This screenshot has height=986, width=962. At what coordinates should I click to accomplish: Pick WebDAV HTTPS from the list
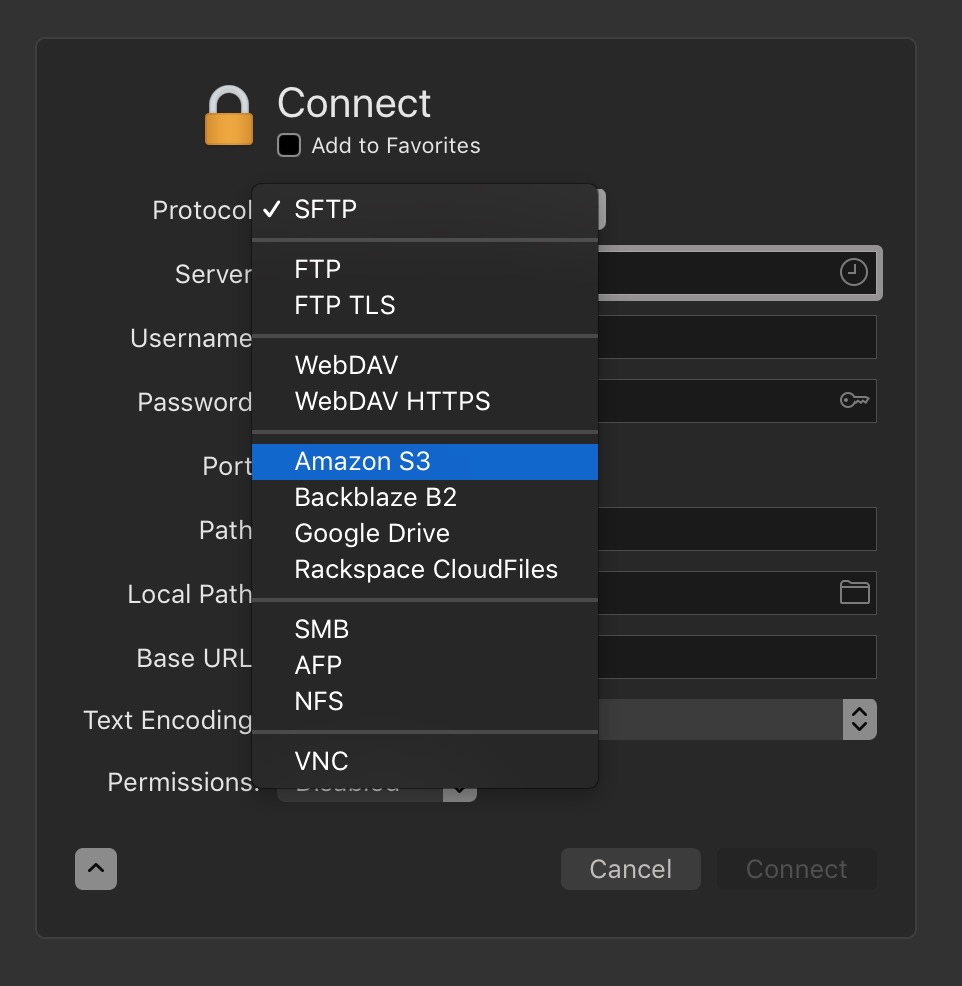424,401
